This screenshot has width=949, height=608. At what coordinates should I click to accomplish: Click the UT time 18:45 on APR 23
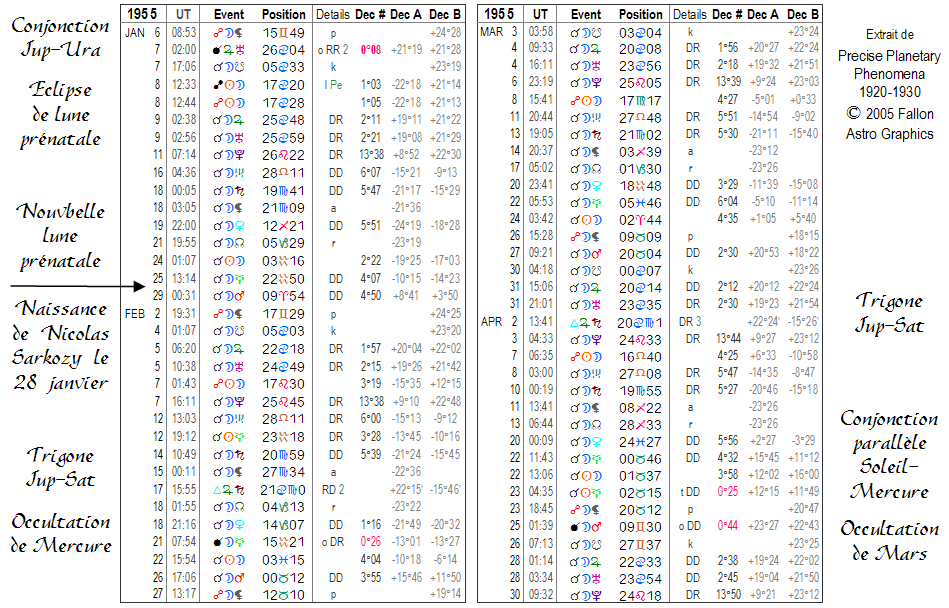[x=540, y=509]
